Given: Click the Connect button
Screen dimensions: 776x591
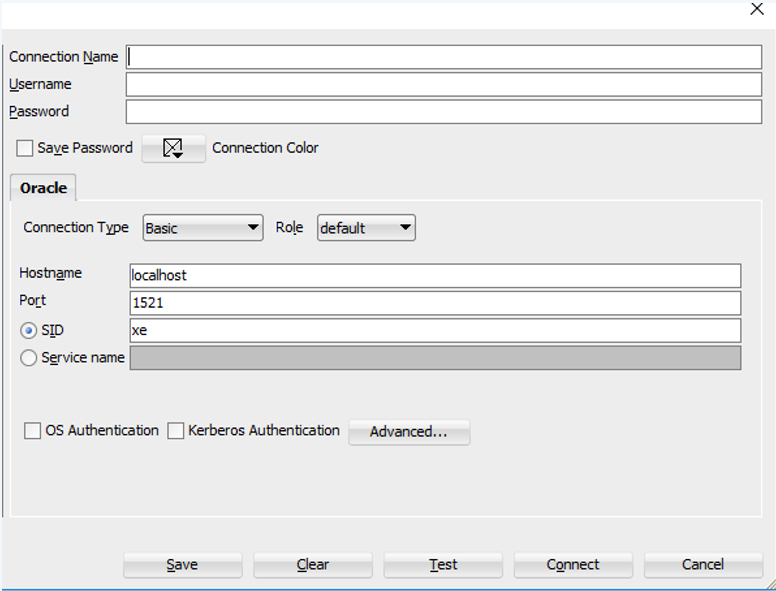Looking at the screenshot, I should pyautogui.click(x=573, y=565).
